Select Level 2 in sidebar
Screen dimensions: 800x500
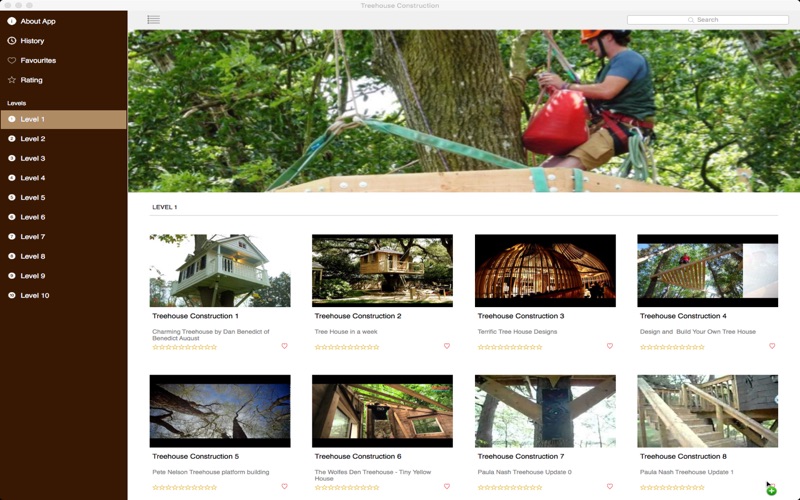click(x=63, y=139)
